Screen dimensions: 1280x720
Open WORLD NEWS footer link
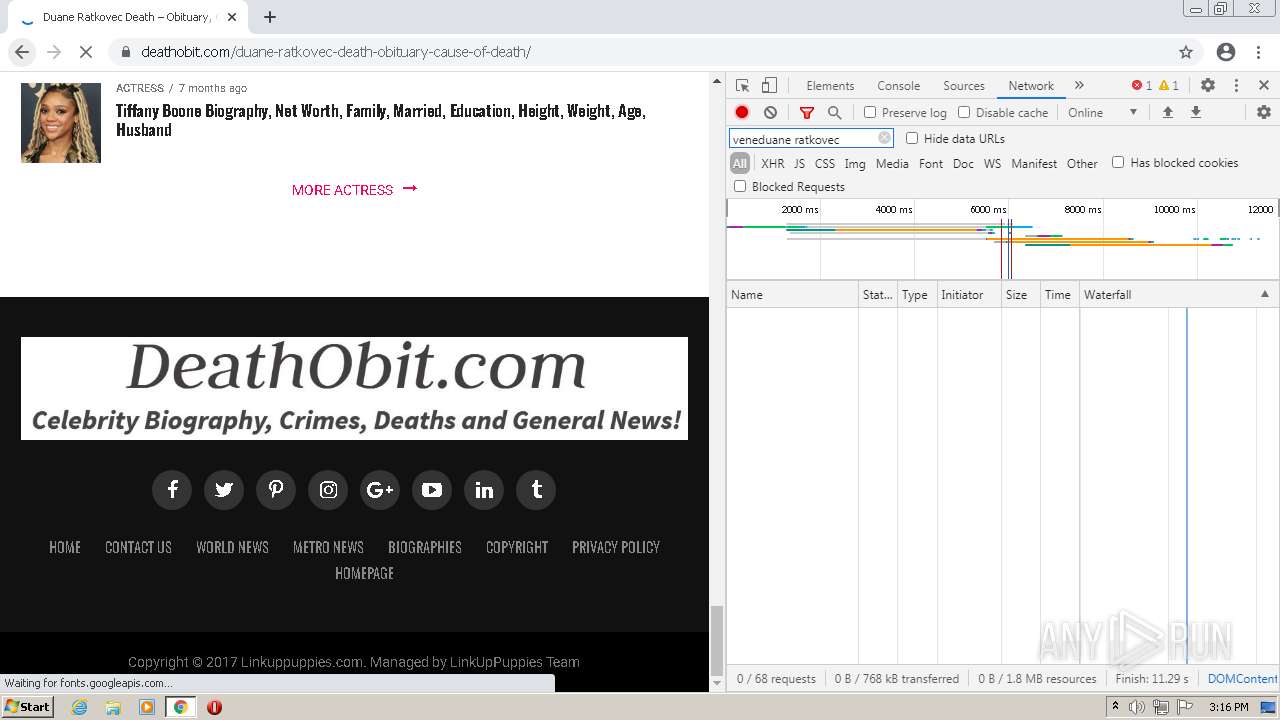[x=232, y=547]
